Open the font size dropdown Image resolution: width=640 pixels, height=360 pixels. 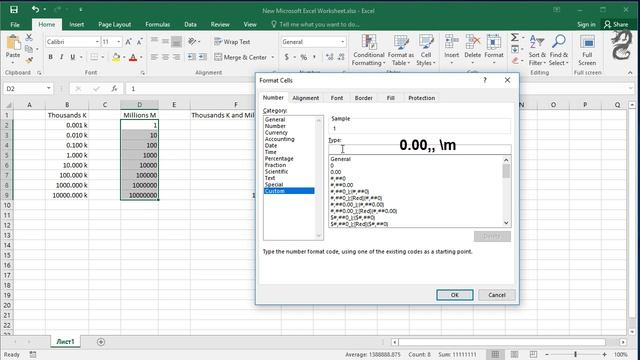[x=119, y=42]
